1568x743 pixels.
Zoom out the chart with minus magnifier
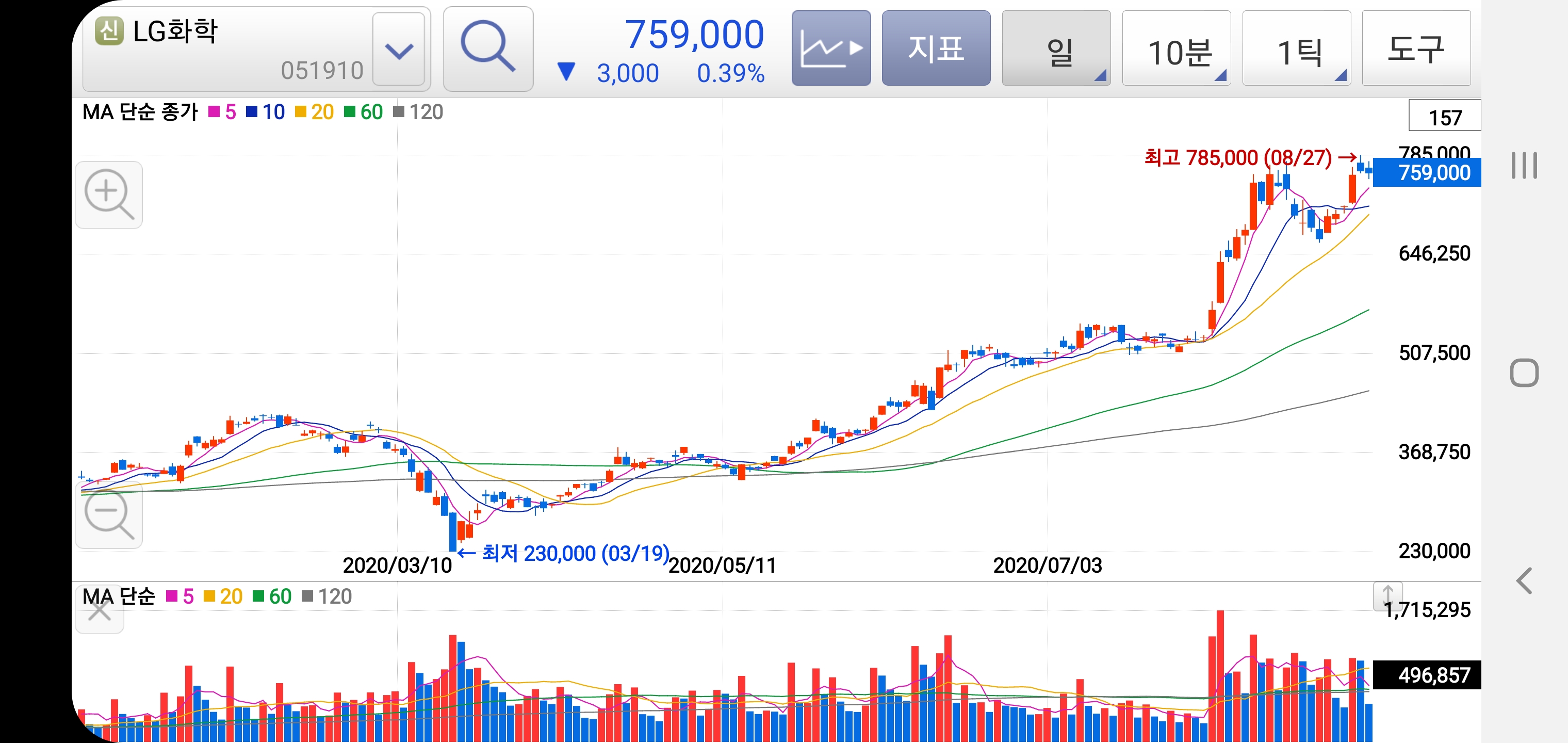click(108, 515)
